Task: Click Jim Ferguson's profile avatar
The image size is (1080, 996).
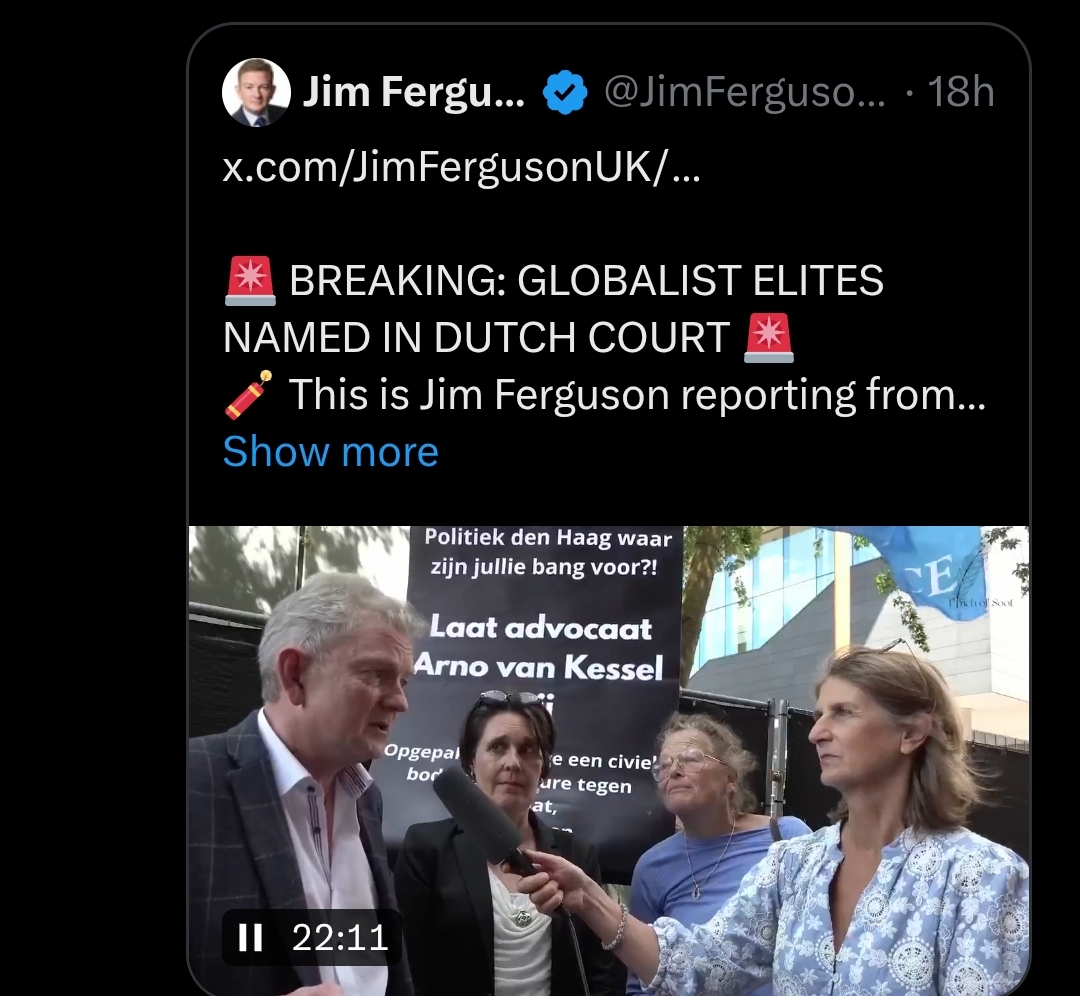Action: pos(256,92)
